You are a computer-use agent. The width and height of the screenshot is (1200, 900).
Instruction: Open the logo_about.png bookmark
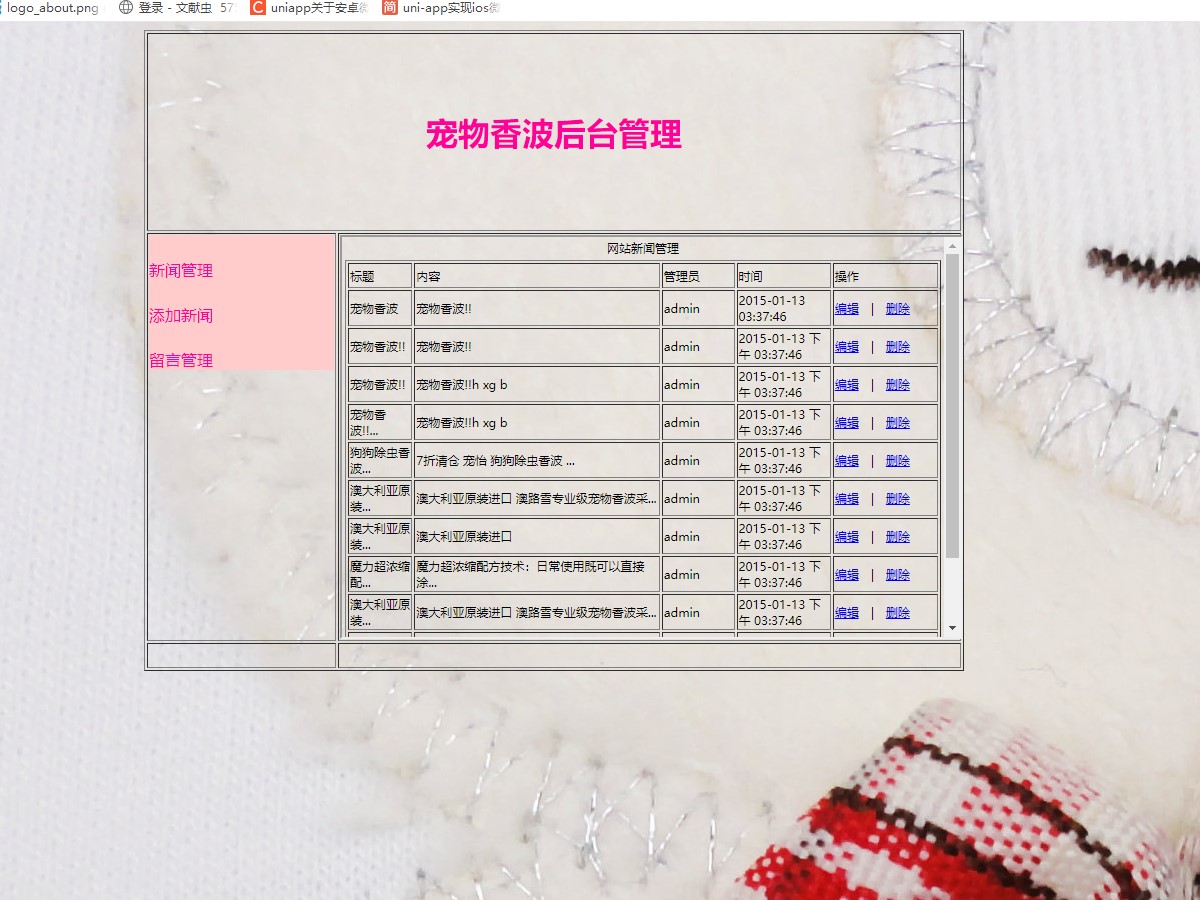click(53, 8)
